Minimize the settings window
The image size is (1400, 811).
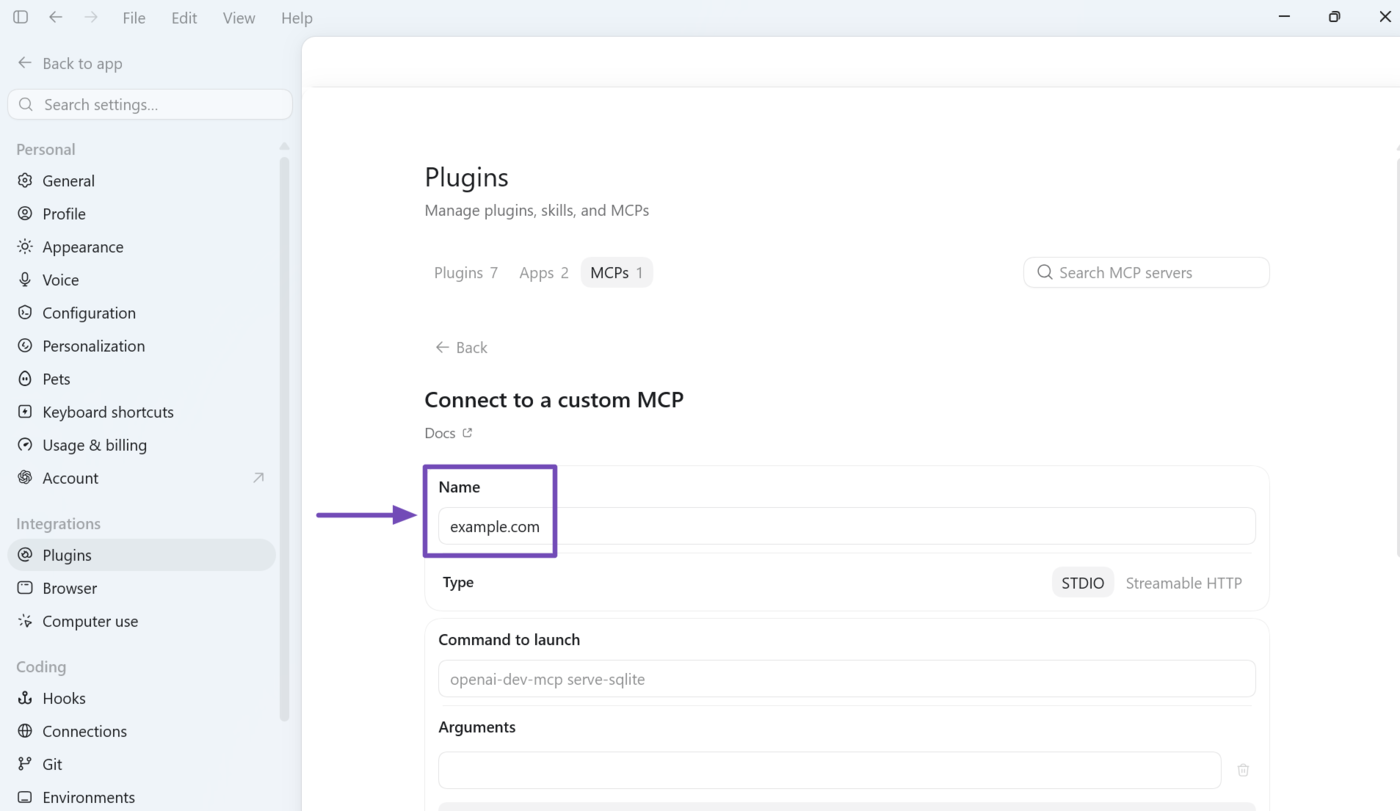[1285, 17]
